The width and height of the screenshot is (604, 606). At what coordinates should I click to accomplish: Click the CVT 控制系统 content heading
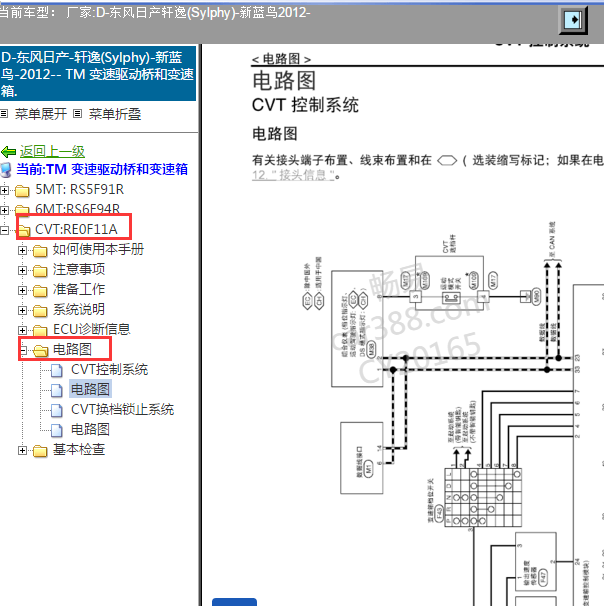[x=305, y=105]
